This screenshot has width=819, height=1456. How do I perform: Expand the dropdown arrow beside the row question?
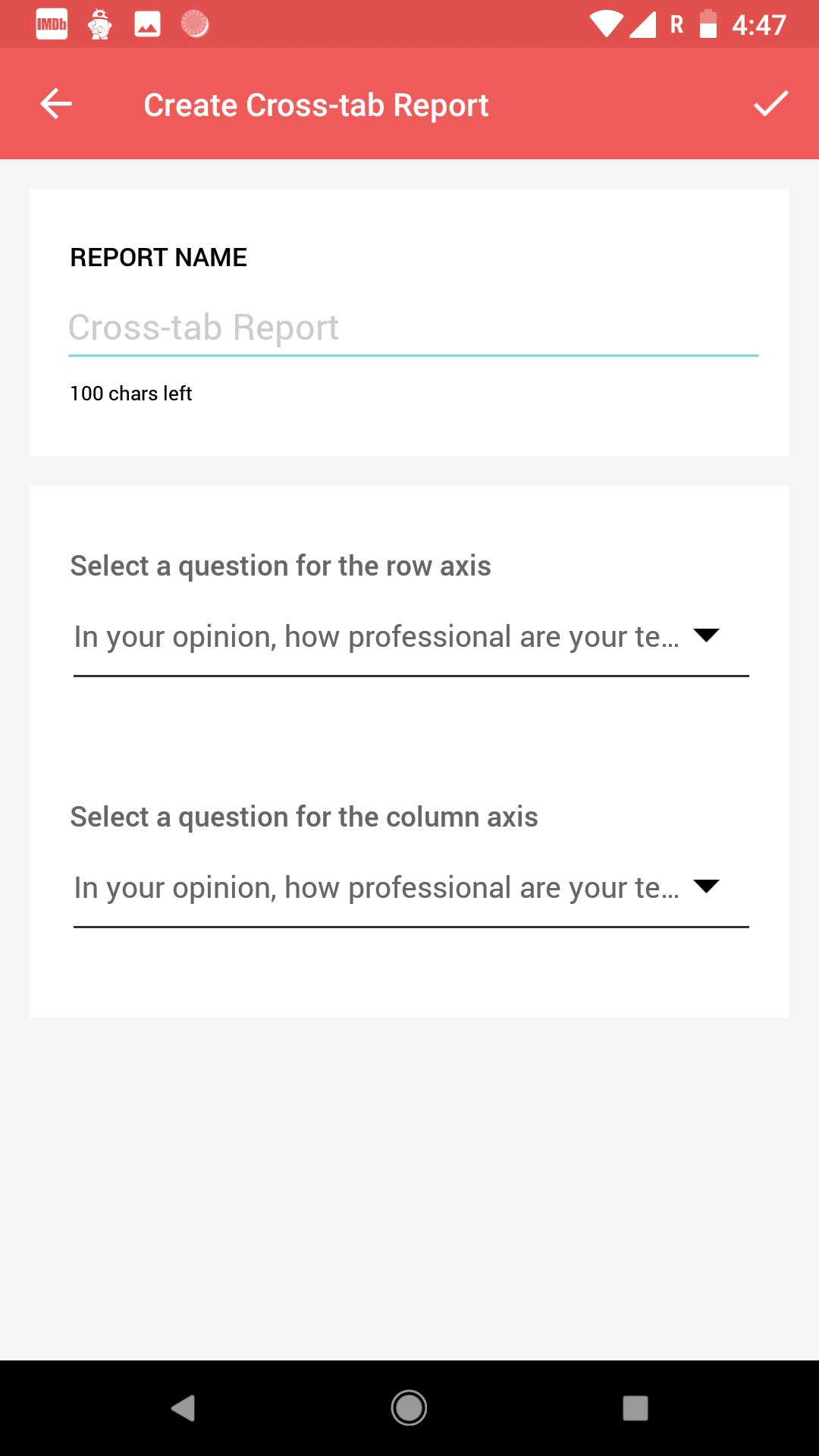(707, 637)
